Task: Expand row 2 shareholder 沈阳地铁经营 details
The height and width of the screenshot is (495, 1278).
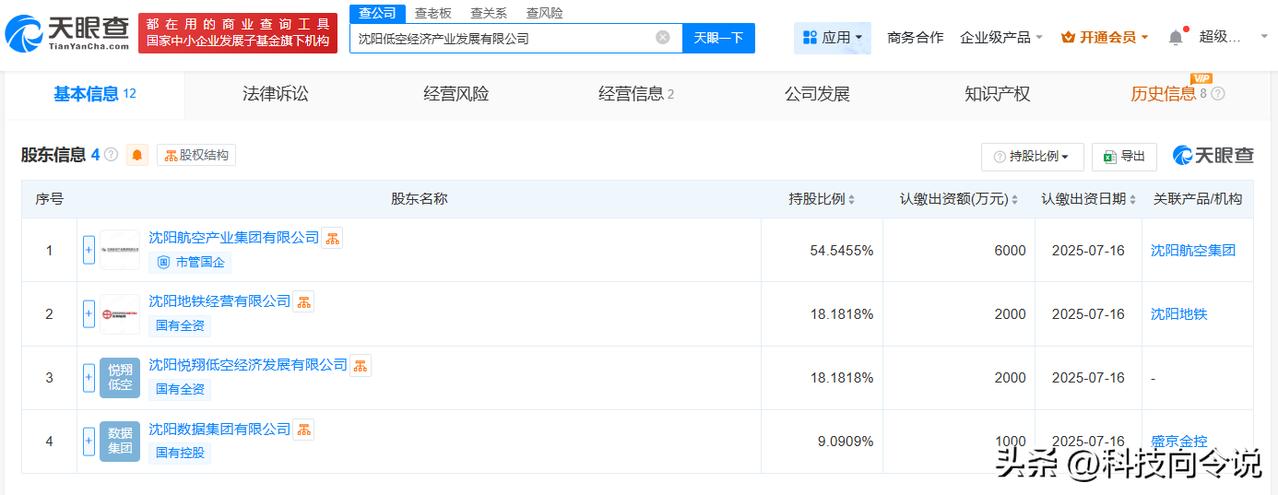Action: [89, 314]
